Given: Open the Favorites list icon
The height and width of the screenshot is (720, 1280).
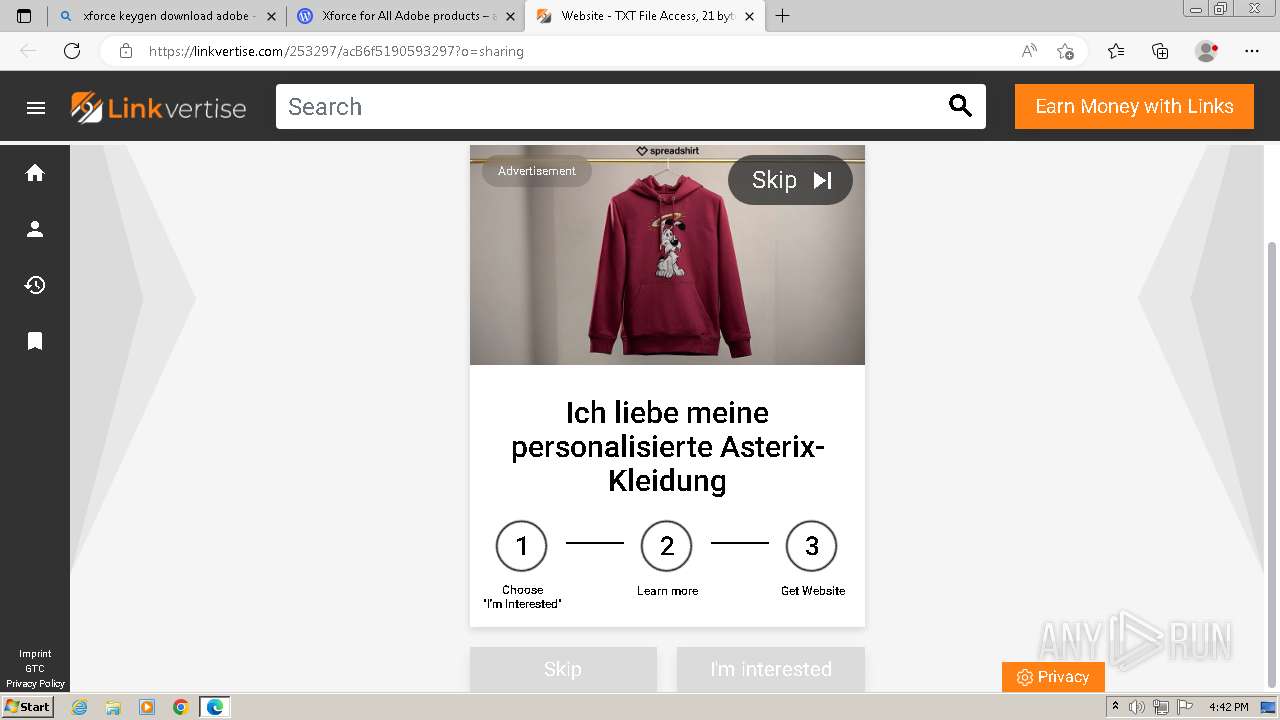Looking at the screenshot, I should [x=1116, y=51].
